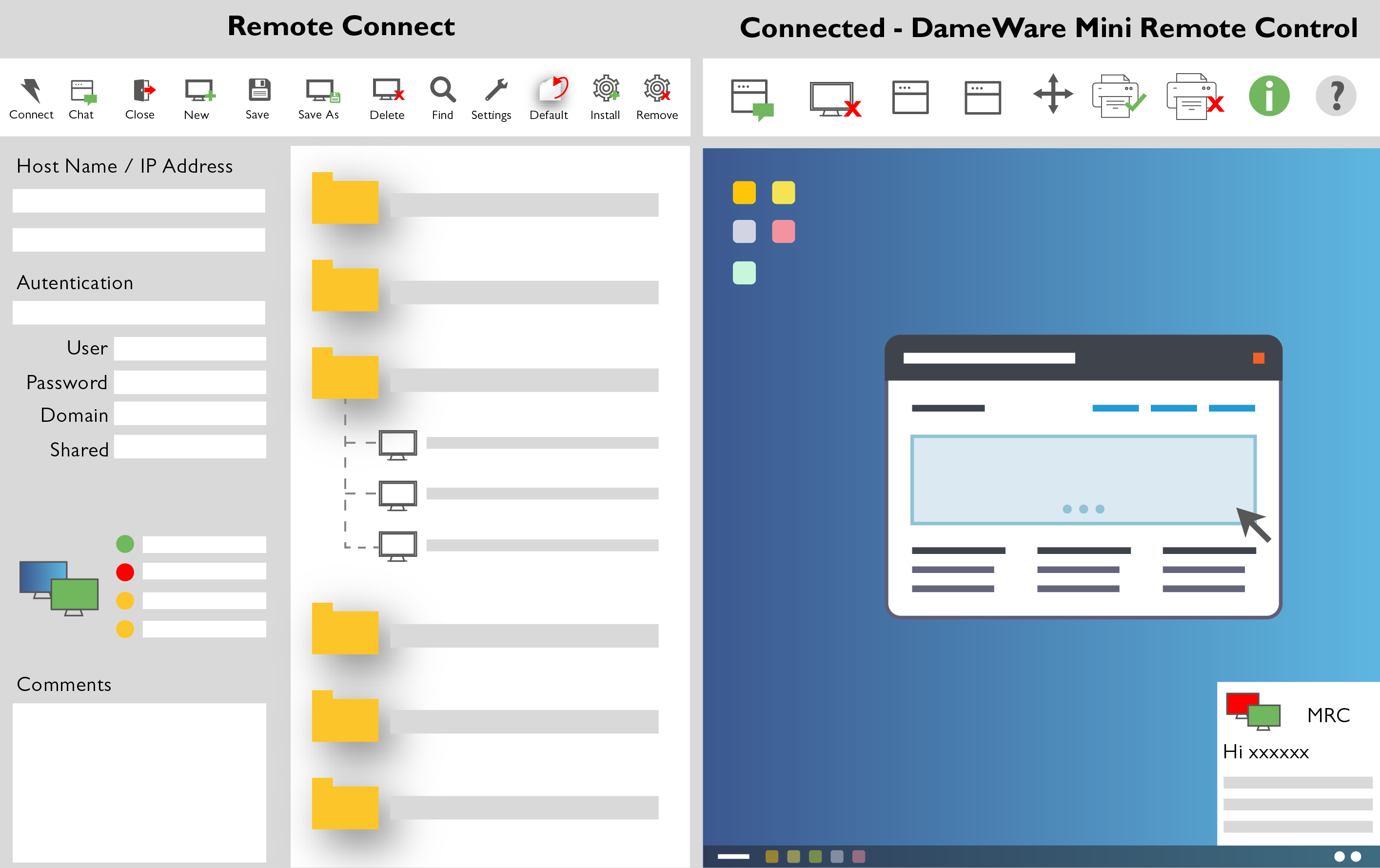The height and width of the screenshot is (868, 1380).
Task: Click the dual monitor icon beside status dots
Action: (59, 589)
